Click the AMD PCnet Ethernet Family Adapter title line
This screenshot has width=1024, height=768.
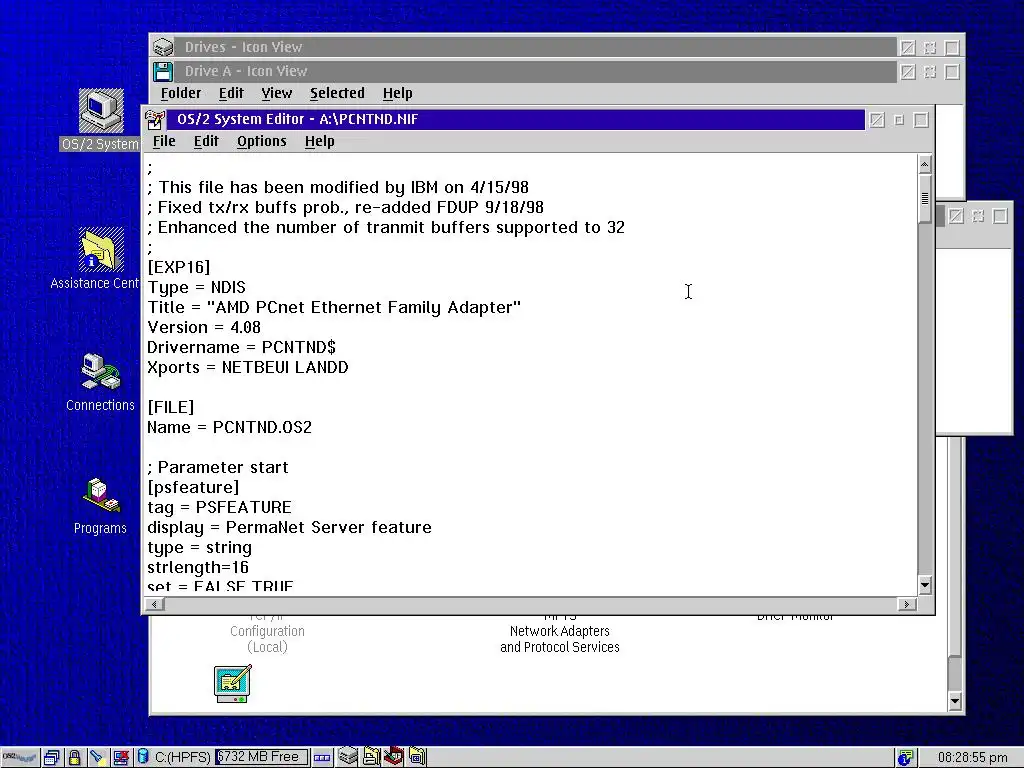pos(334,308)
